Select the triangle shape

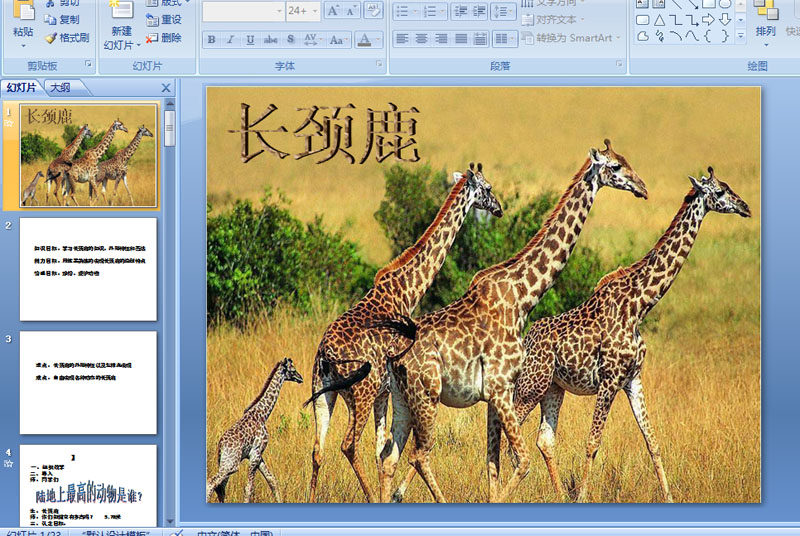click(x=659, y=20)
